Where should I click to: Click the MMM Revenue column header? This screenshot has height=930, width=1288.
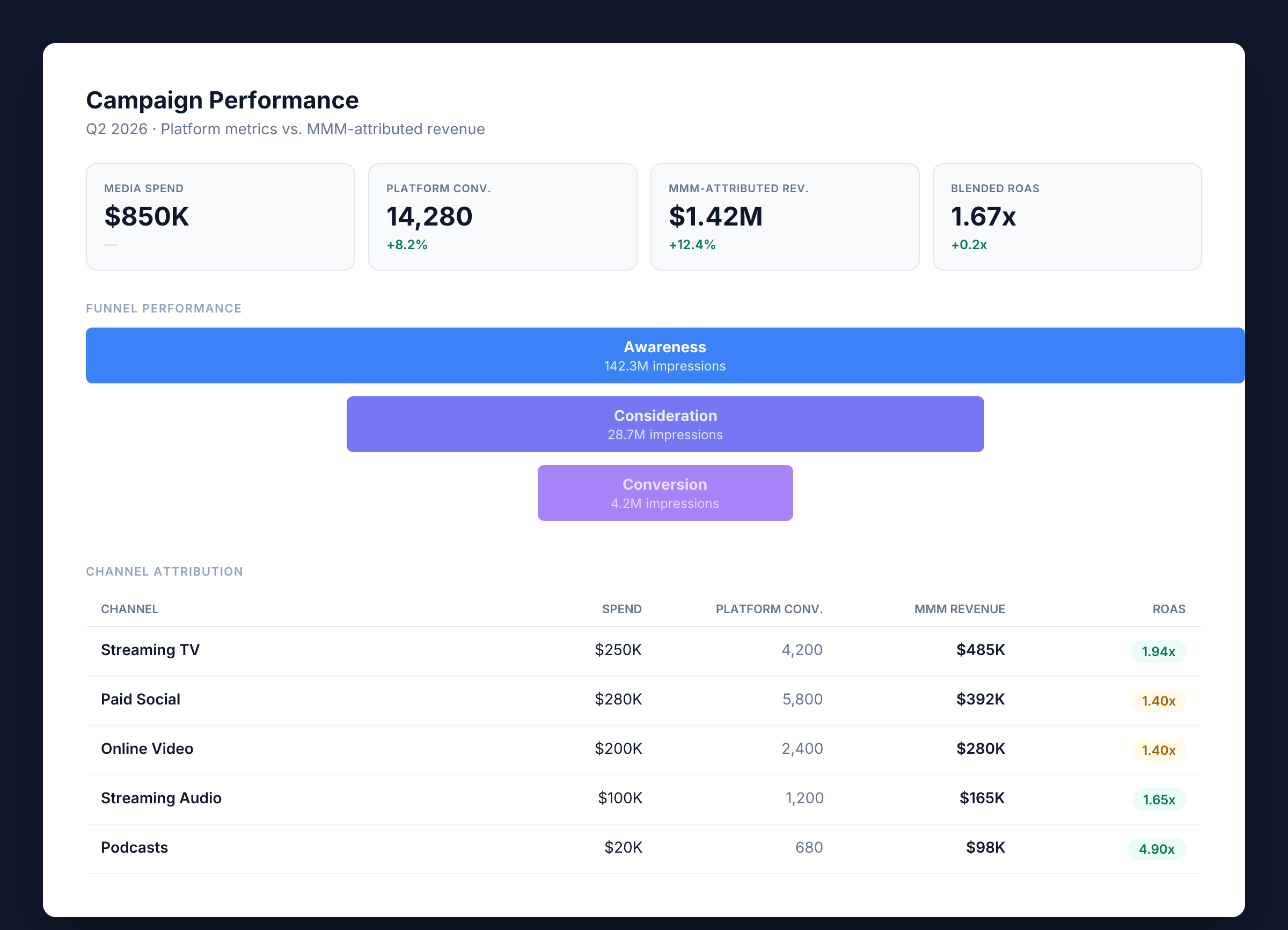click(959, 609)
